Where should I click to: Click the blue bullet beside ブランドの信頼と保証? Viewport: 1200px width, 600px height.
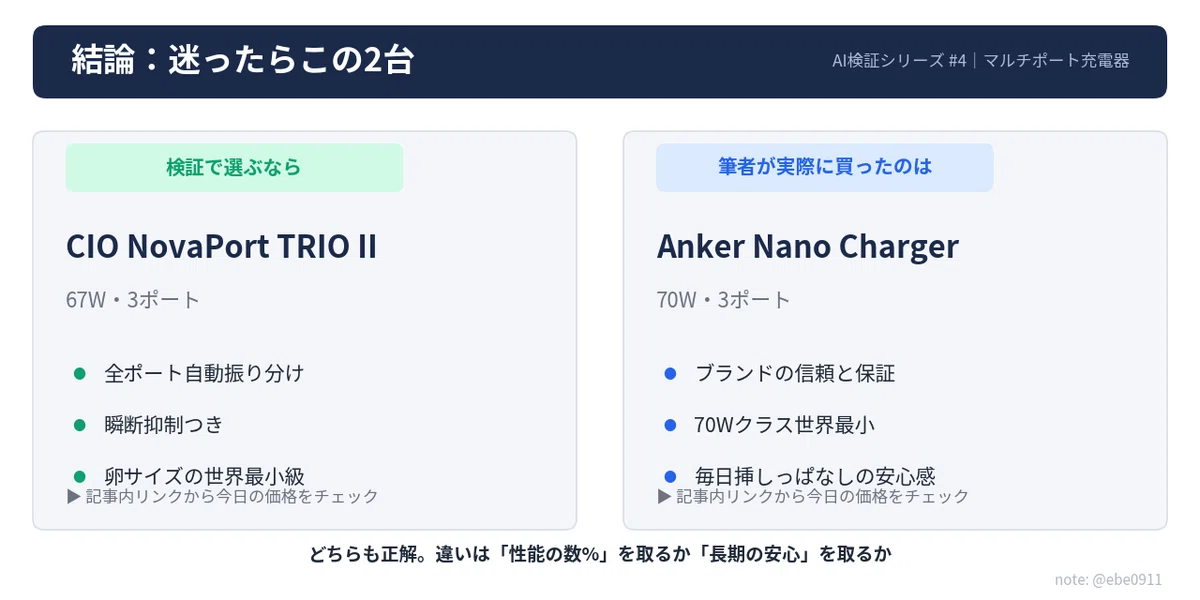tap(671, 374)
